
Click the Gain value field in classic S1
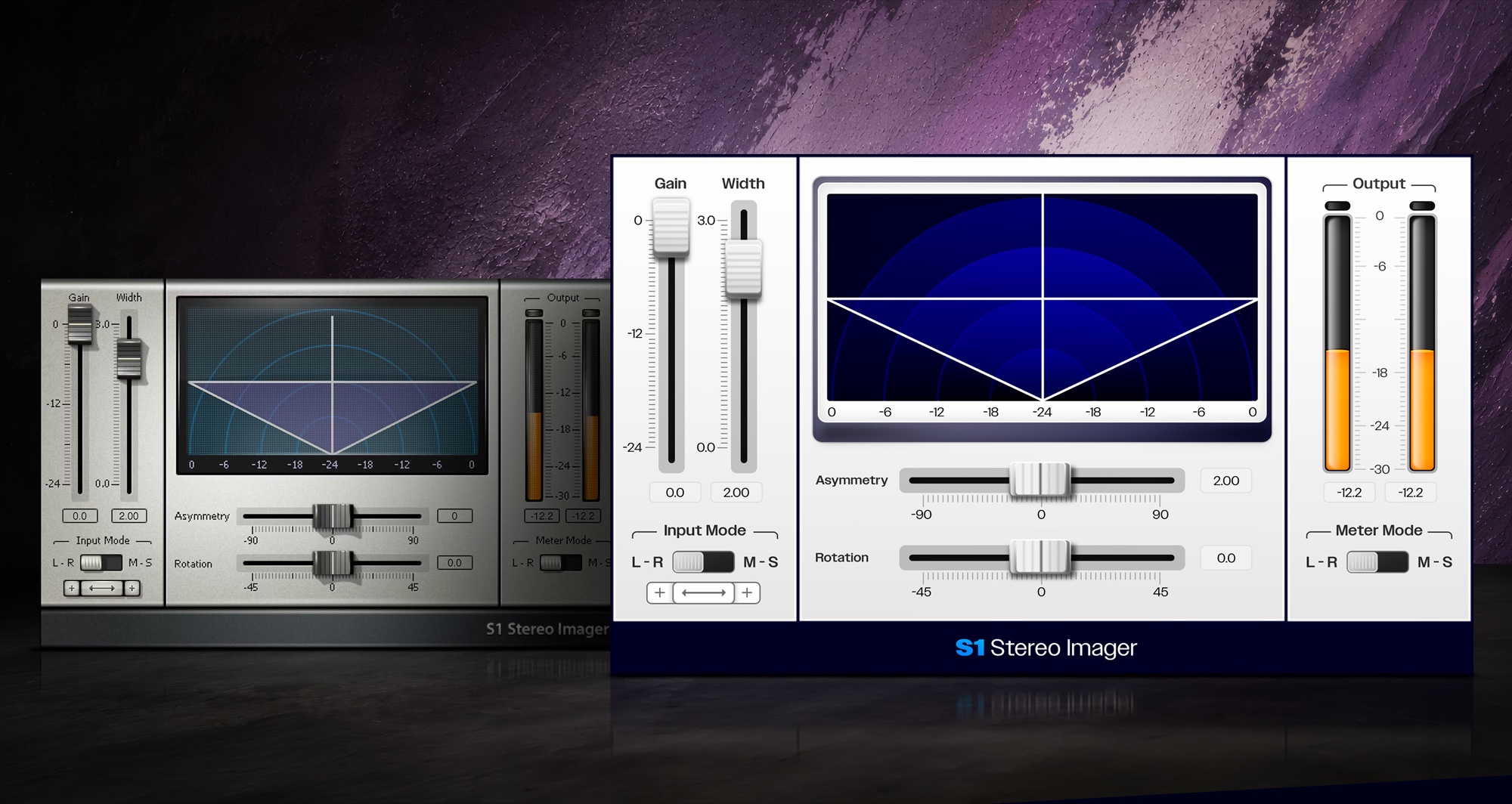coord(79,516)
